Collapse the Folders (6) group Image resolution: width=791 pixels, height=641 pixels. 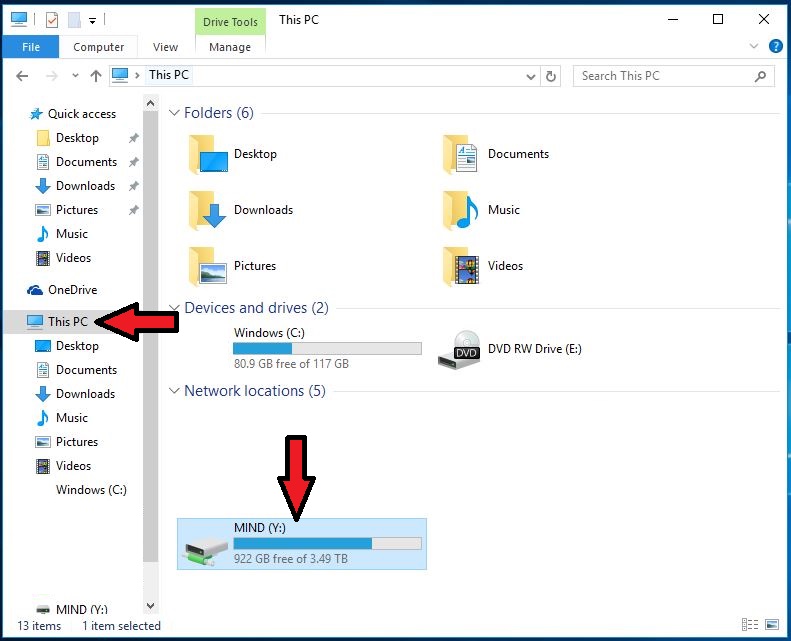point(175,113)
